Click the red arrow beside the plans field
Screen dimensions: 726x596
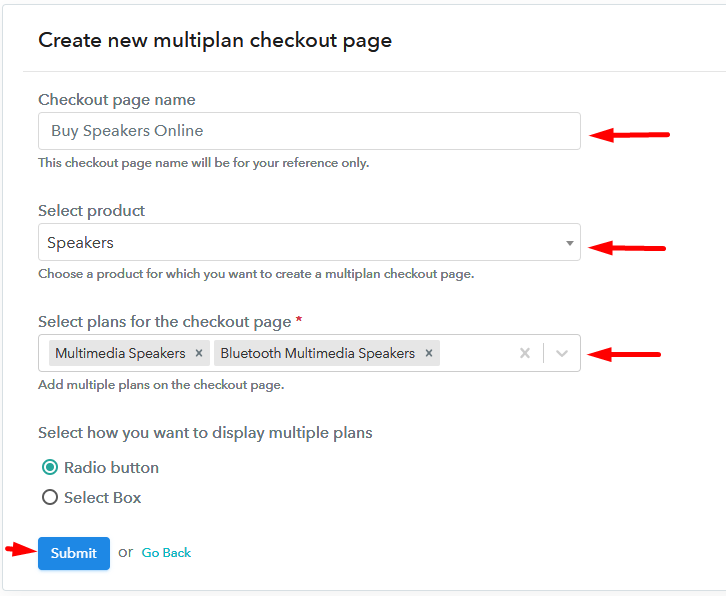(x=624, y=353)
